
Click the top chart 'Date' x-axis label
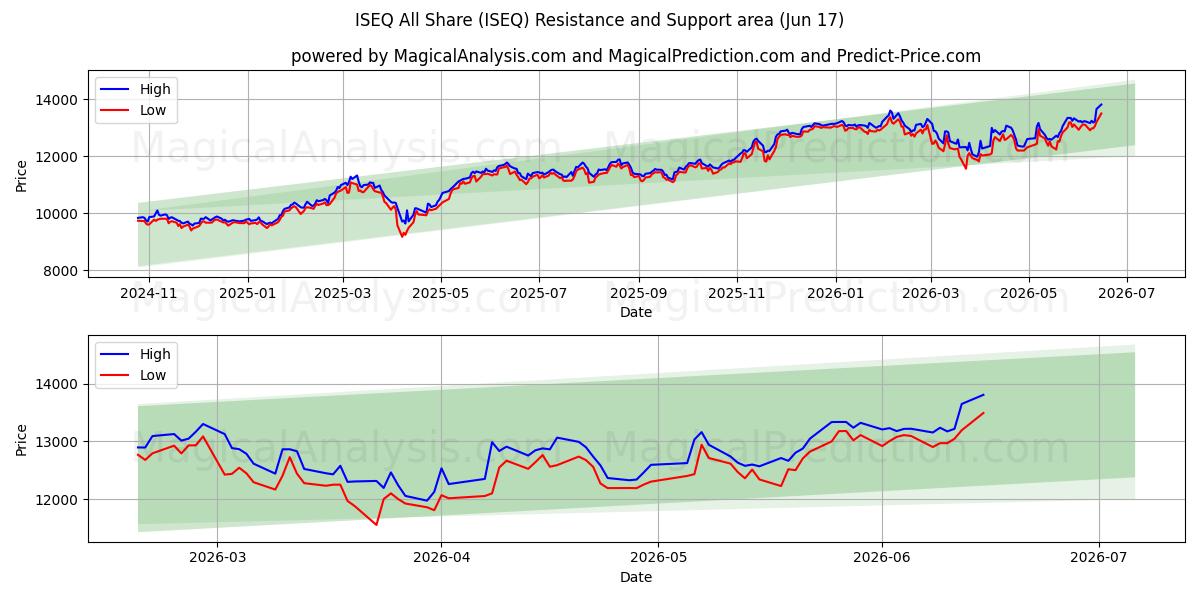point(636,312)
